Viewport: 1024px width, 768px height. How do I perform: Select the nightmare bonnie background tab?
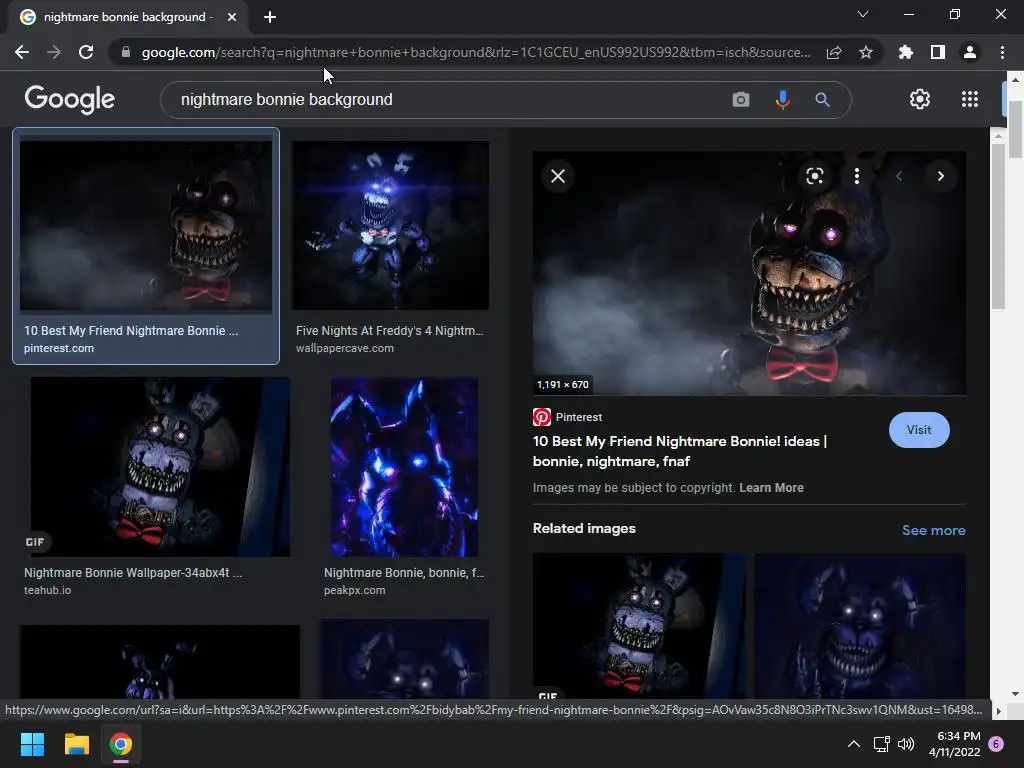coord(128,17)
